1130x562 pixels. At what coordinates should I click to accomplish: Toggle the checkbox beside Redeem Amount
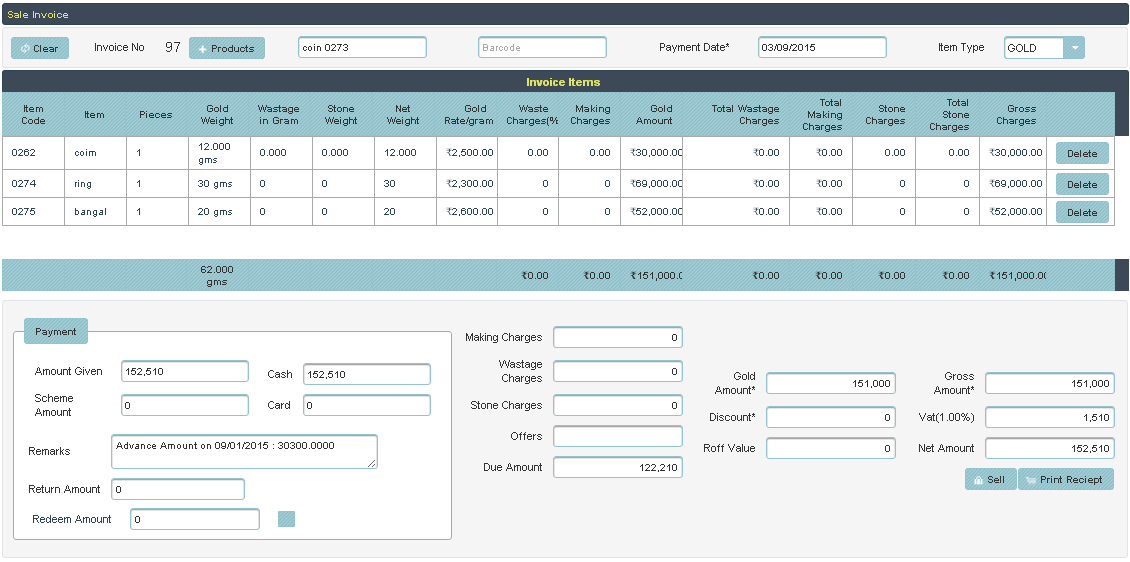[x=286, y=519]
